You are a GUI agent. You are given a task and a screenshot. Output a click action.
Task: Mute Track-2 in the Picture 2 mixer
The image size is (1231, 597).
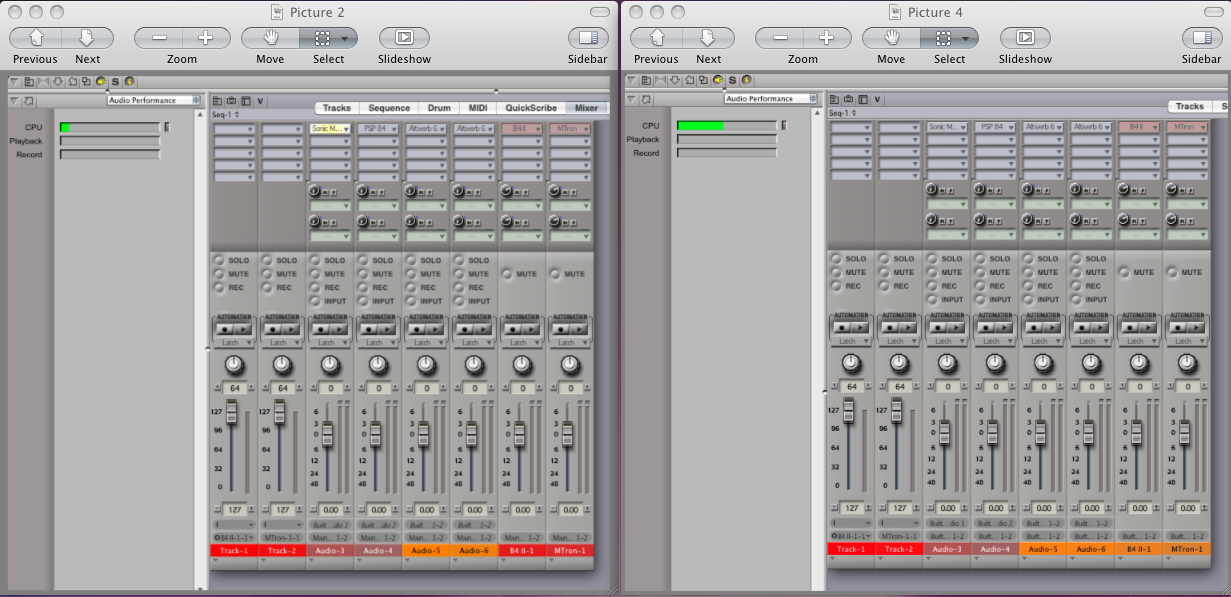click(x=267, y=274)
